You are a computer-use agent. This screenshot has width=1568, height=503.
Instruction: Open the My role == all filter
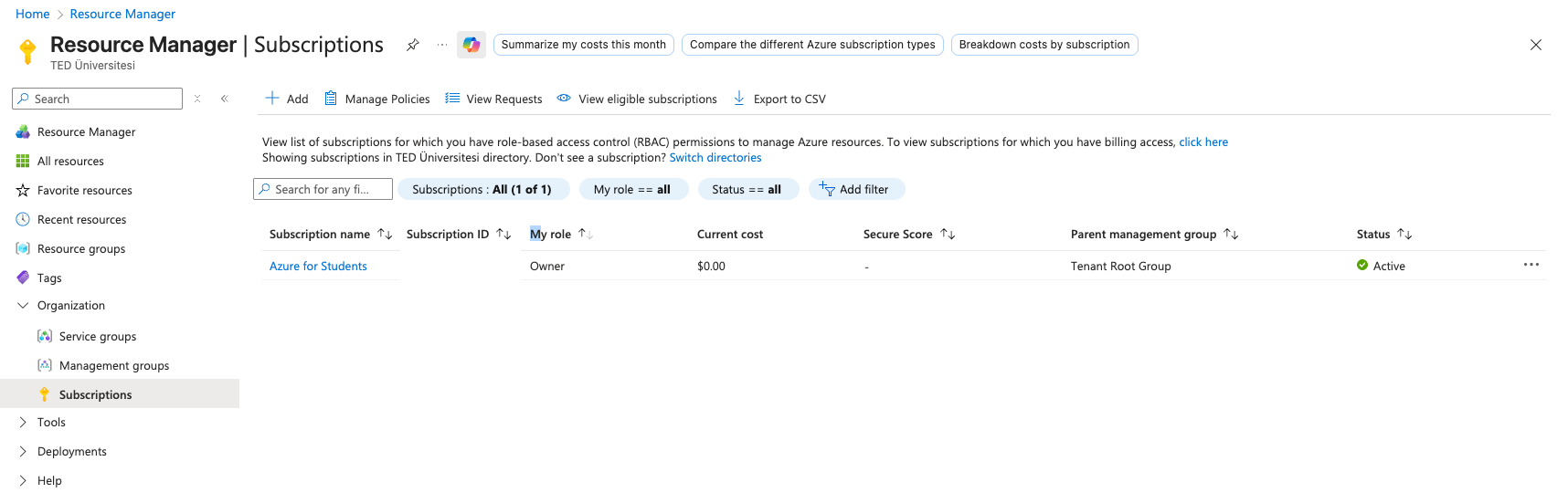tap(632, 189)
